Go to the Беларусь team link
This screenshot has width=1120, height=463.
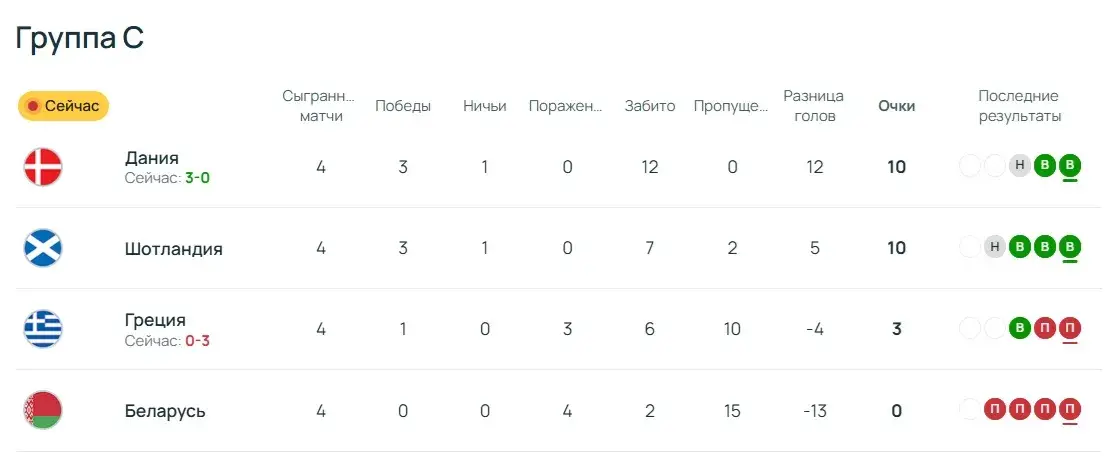(165, 411)
